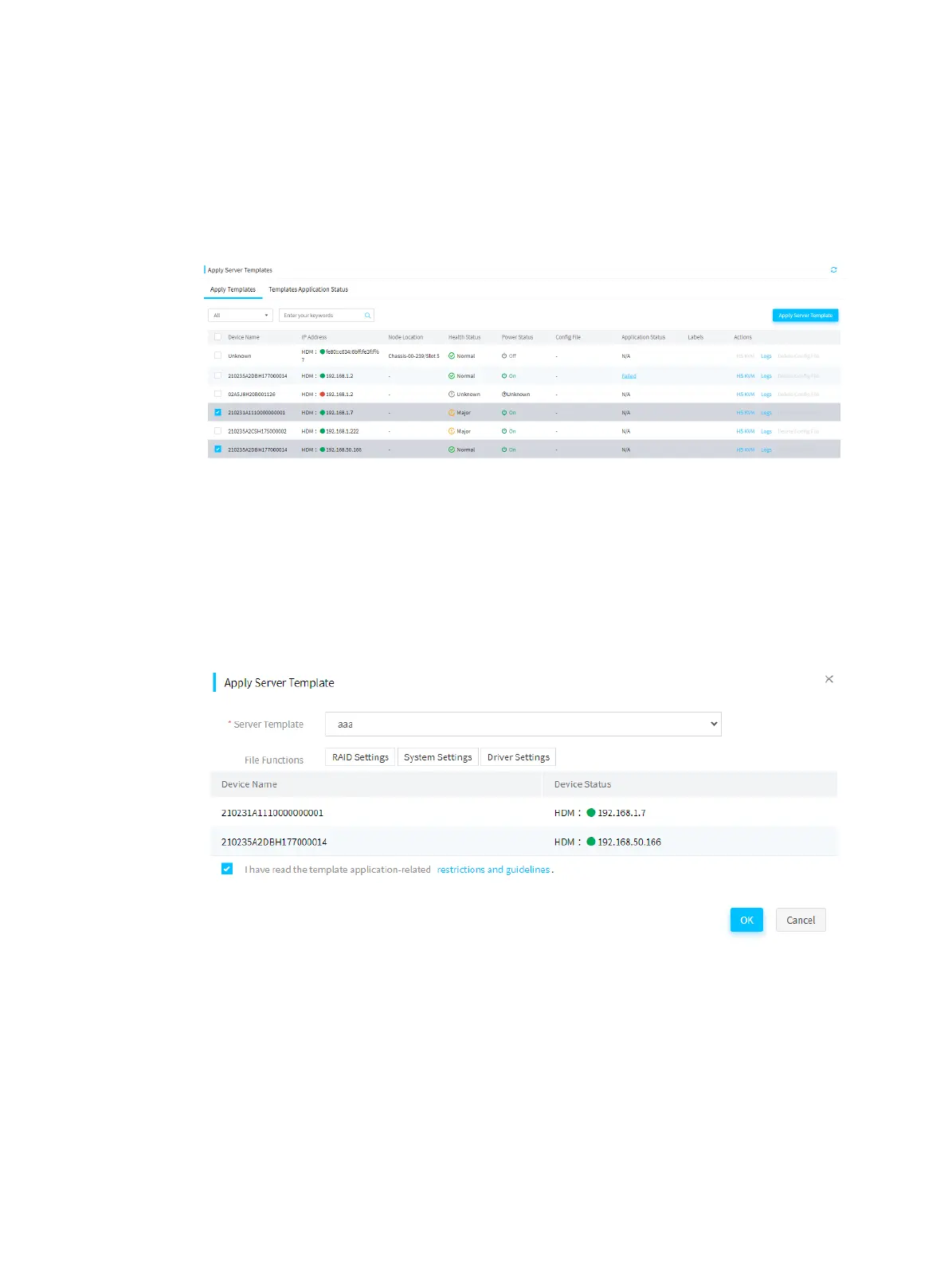The image size is (948, 1288).
Task: Click Cancel in the Apply Server Template dialog
Action: 801,920
